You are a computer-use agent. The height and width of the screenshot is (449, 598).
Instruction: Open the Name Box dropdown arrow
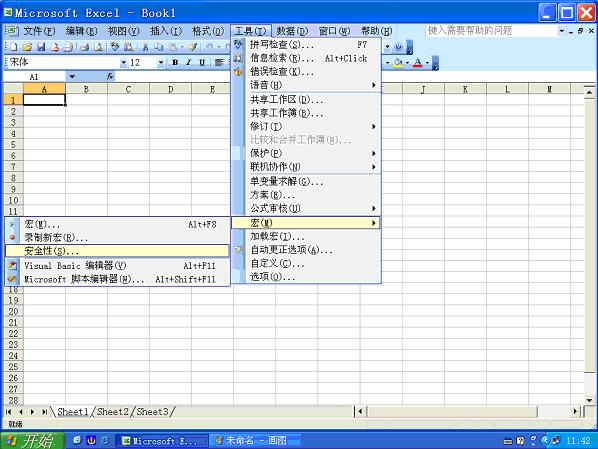click(72, 77)
